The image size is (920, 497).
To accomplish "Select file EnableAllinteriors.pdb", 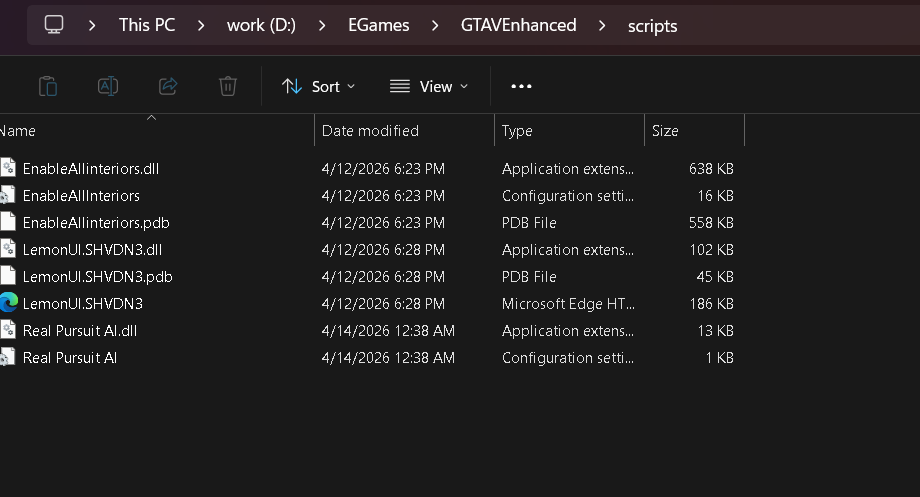I will (x=96, y=222).
